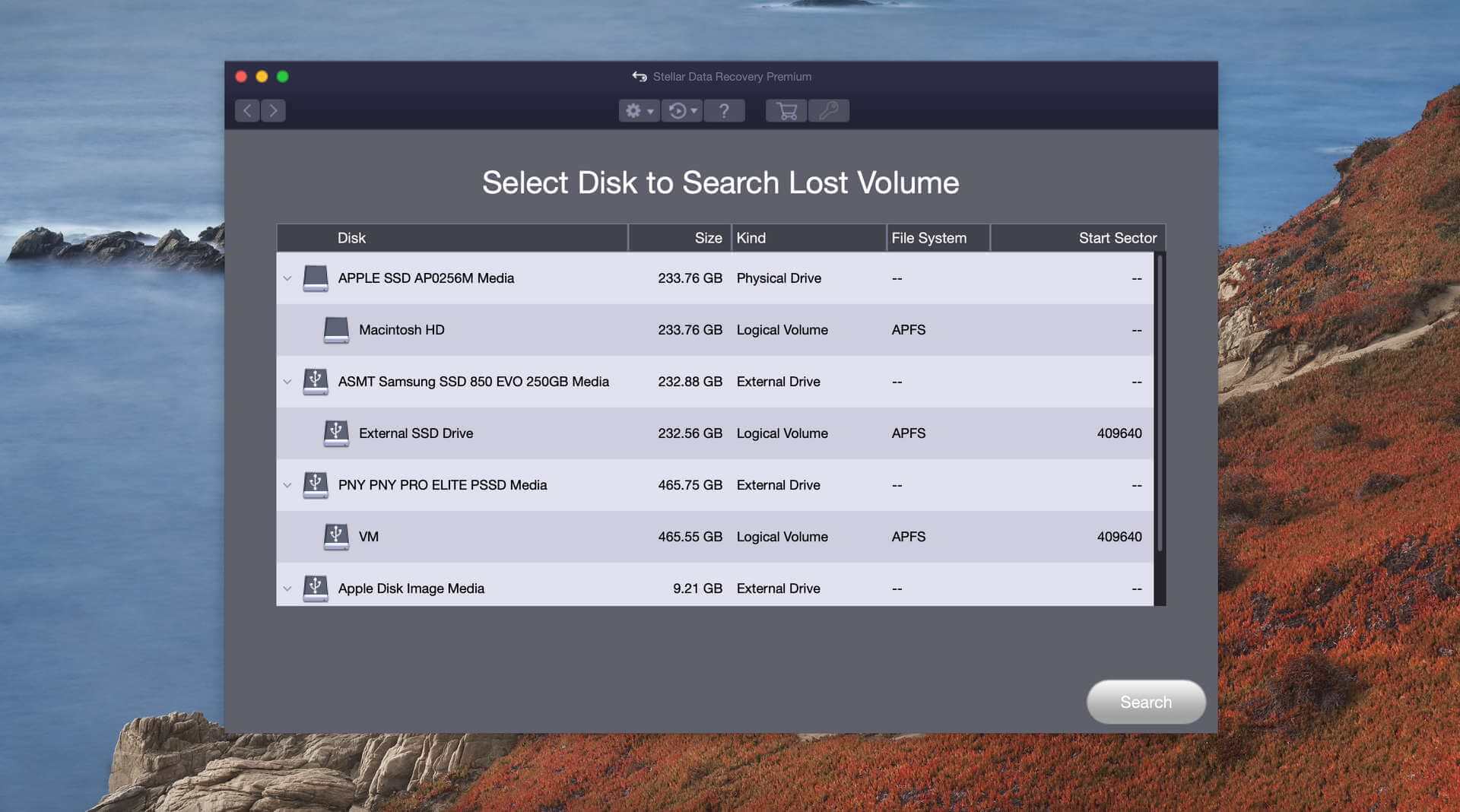1460x812 pixels.
Task: Click the Apple Disk Image Media icon
Action: click(316, 588)
